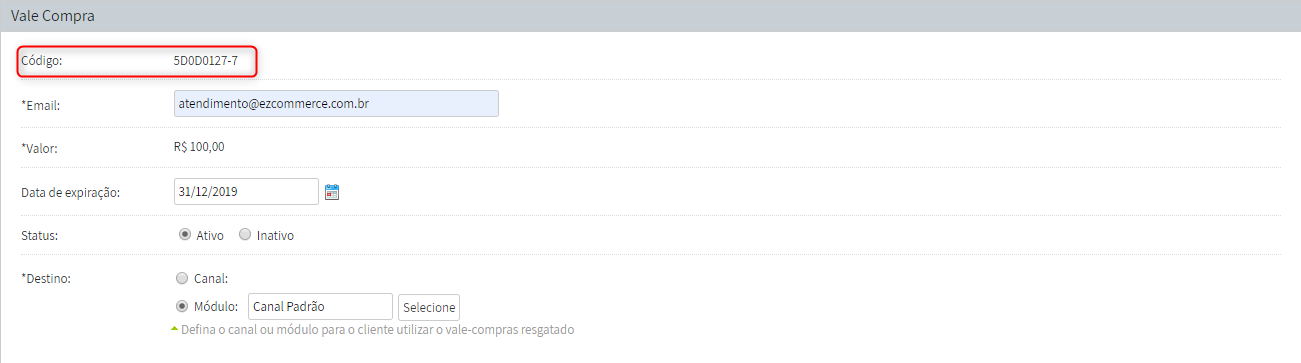This screenshot has height=363, width=1301.
Task: Click the voucher code 5D0D0127-7
Action: click(206, 61)
